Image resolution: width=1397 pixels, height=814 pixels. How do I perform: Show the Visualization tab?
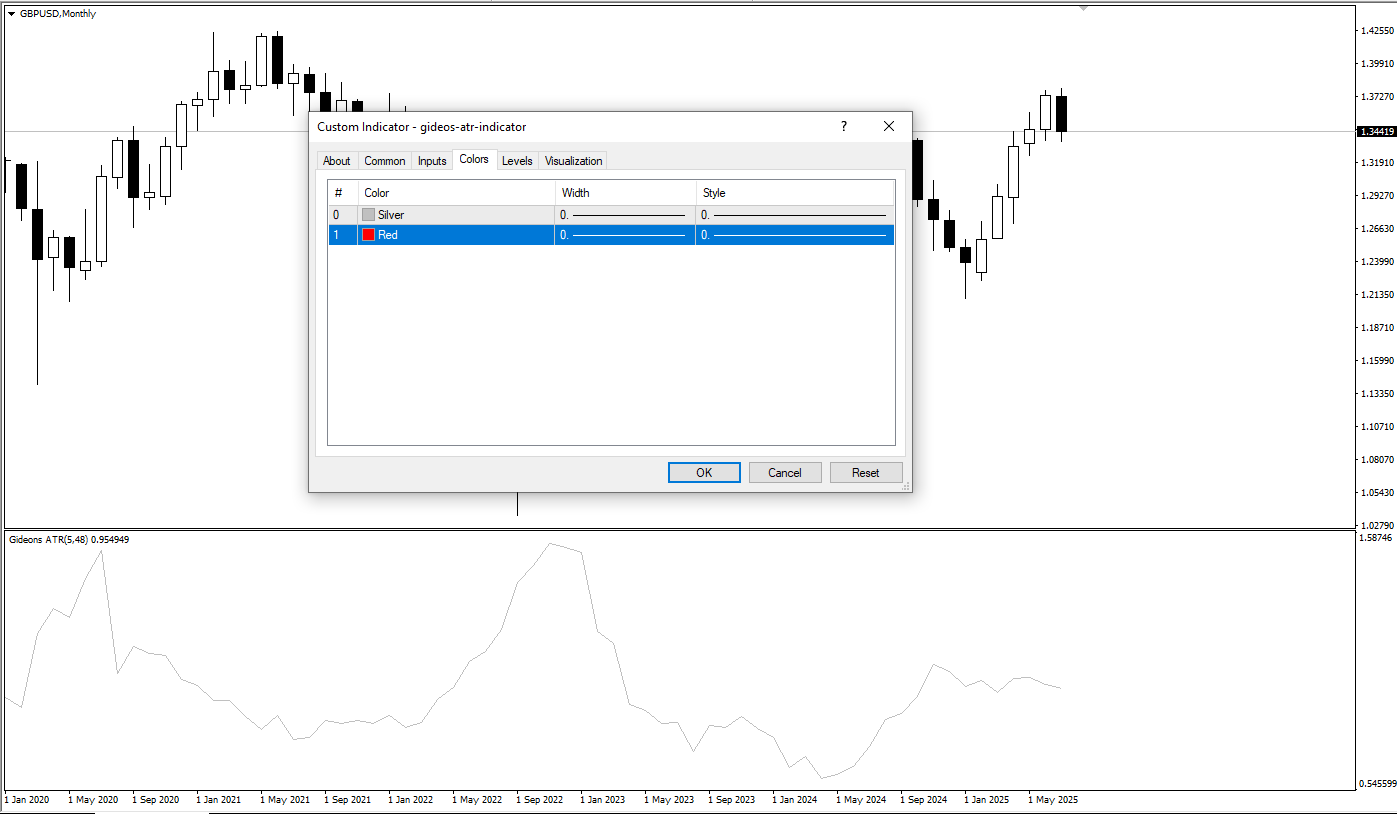573,161
